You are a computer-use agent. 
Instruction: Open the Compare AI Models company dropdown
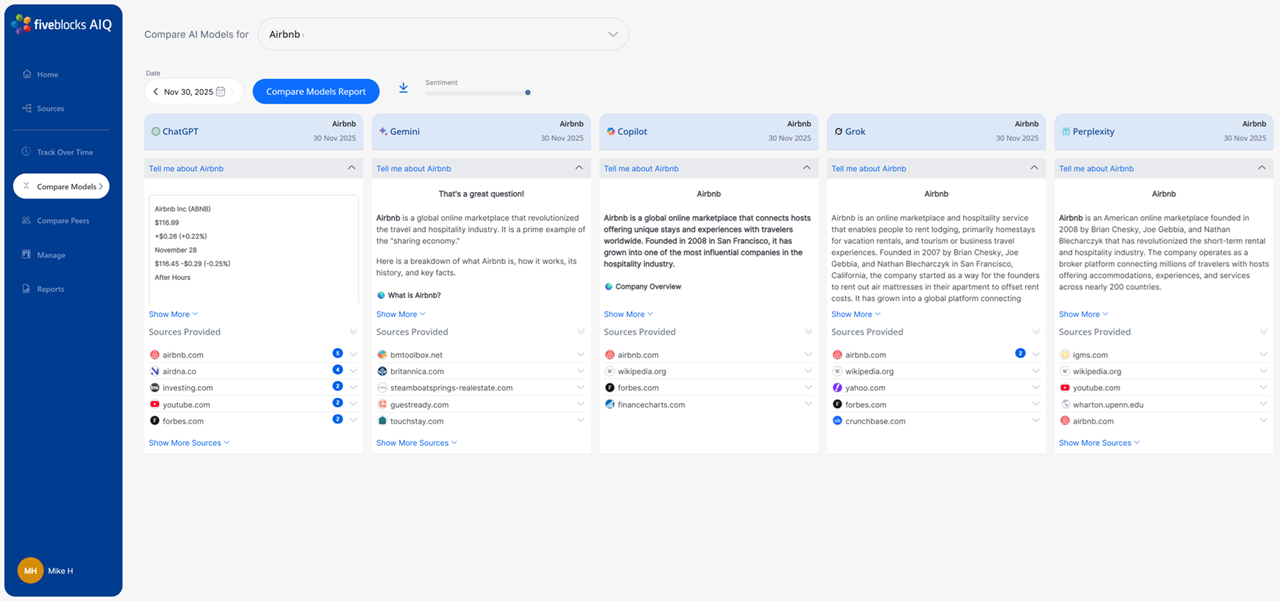pos(613,34)
